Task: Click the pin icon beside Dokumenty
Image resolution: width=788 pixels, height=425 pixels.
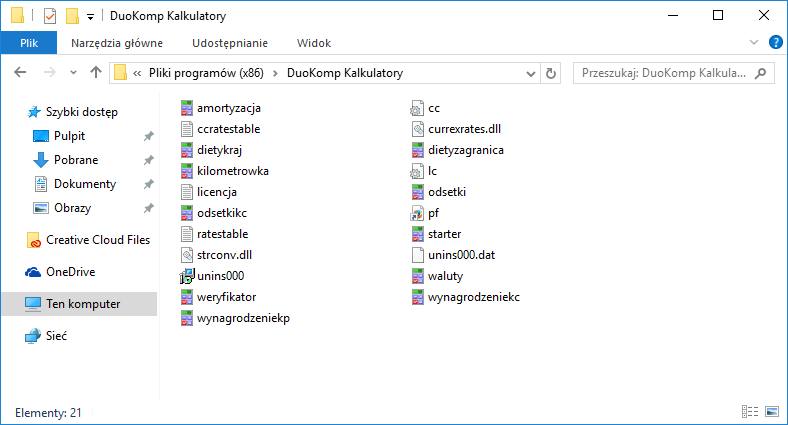Action: point(149,184)
